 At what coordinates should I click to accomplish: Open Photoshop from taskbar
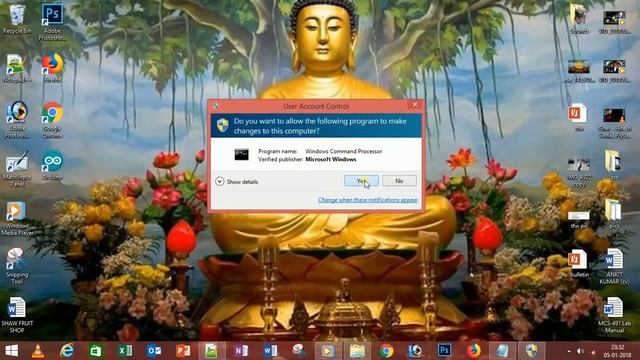tap(444, 351)
